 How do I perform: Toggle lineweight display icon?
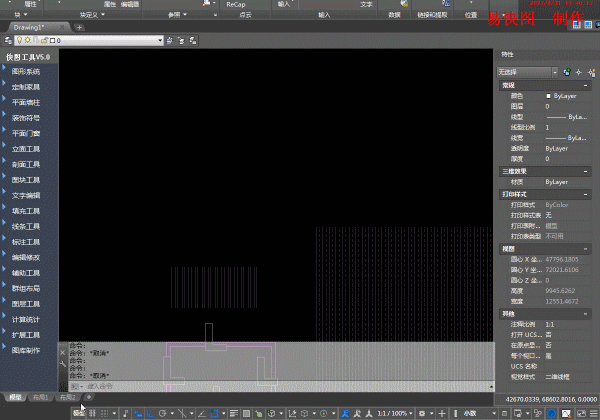coord(234,413)
